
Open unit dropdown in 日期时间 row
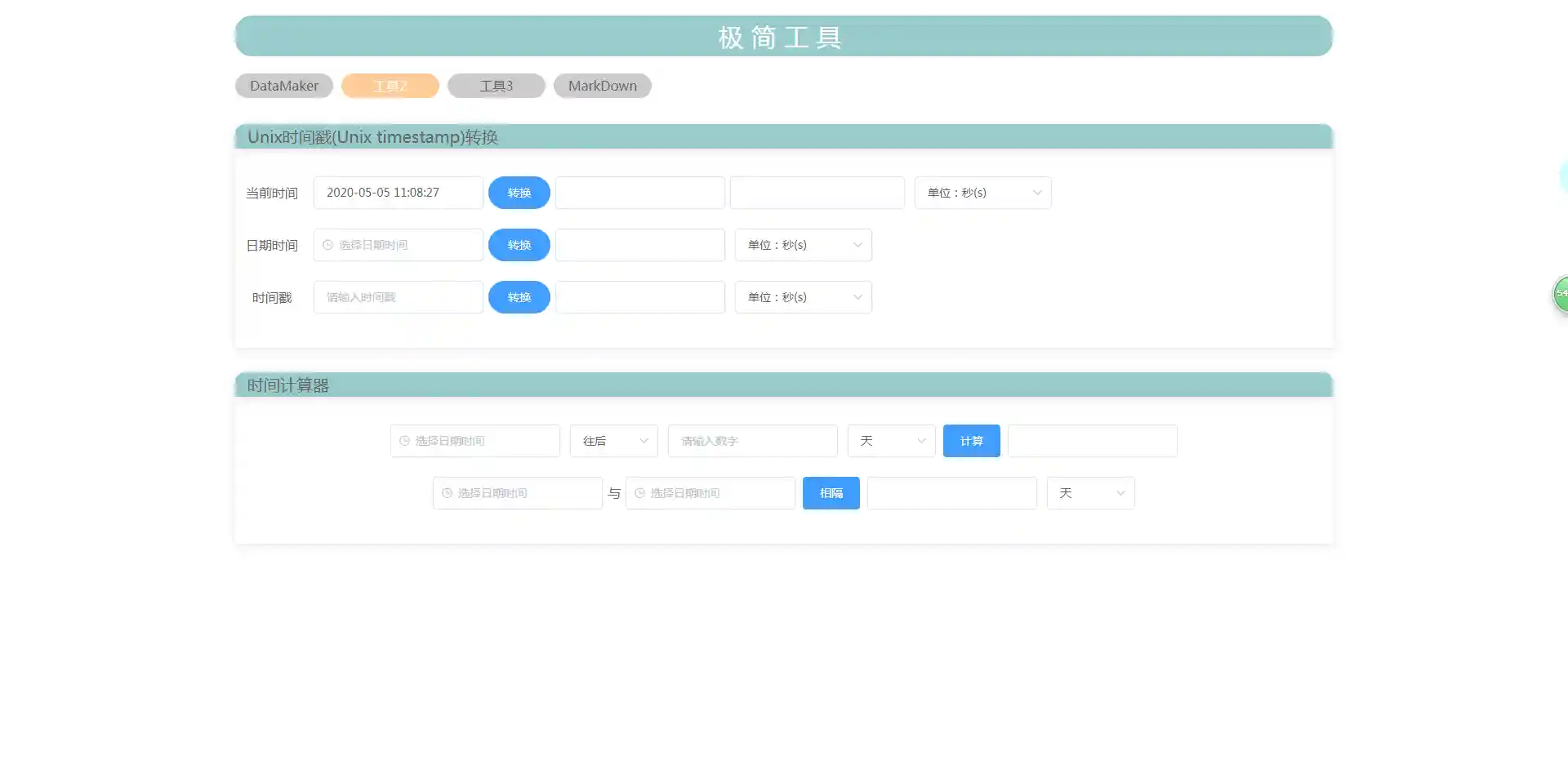pyautogui.click(x=803, y=245)
